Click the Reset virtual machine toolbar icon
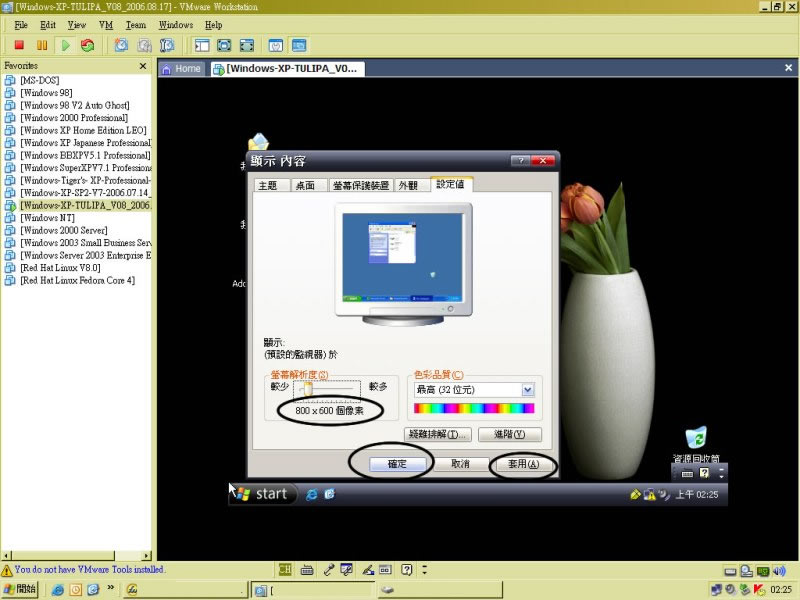This screenshot has height=600, width=800. click(88, 45)
